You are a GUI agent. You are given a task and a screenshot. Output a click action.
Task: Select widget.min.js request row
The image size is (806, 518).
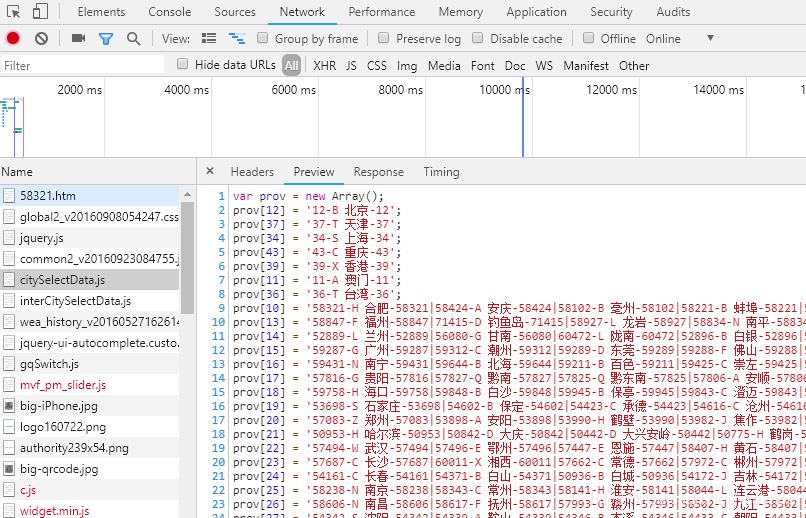90,511
